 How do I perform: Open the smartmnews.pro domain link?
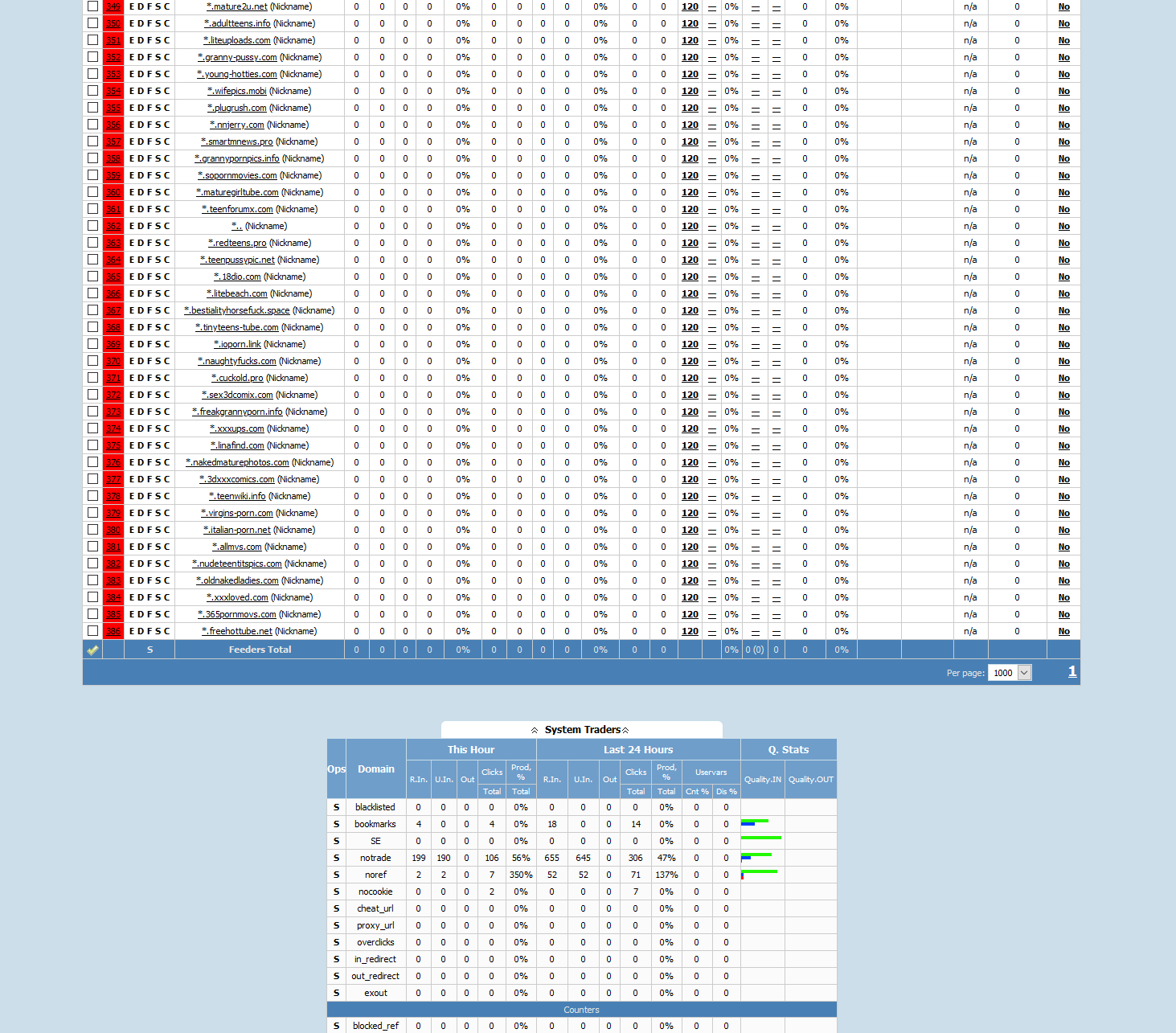point(237,141)
